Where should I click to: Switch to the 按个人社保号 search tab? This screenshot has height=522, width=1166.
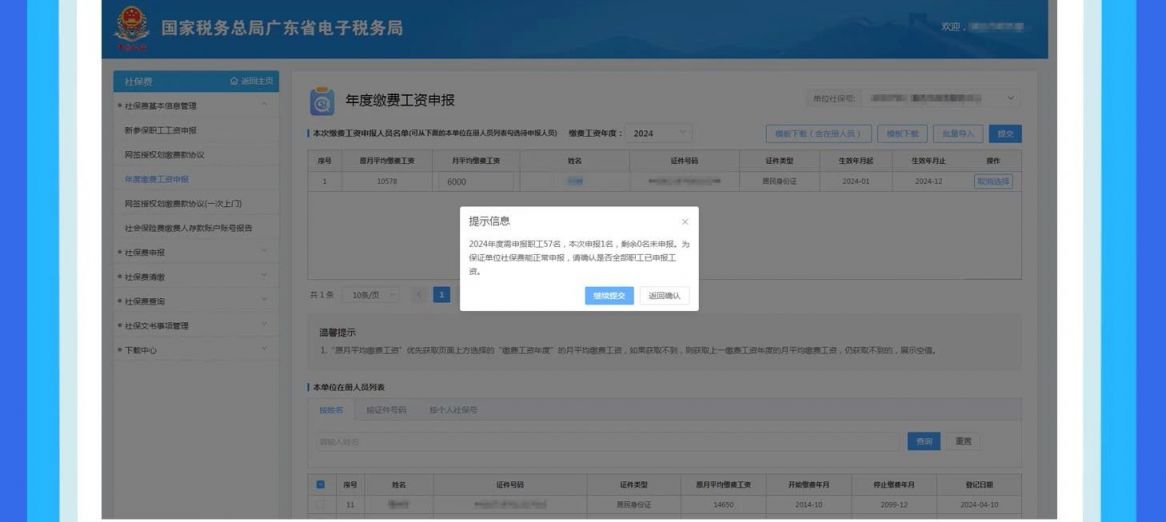[x=453, y=410]
